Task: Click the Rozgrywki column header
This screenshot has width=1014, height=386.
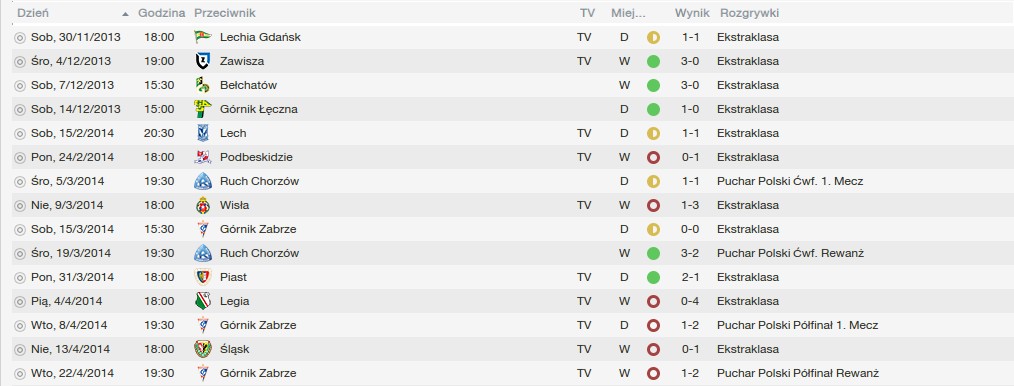Action: pos(749,13)
